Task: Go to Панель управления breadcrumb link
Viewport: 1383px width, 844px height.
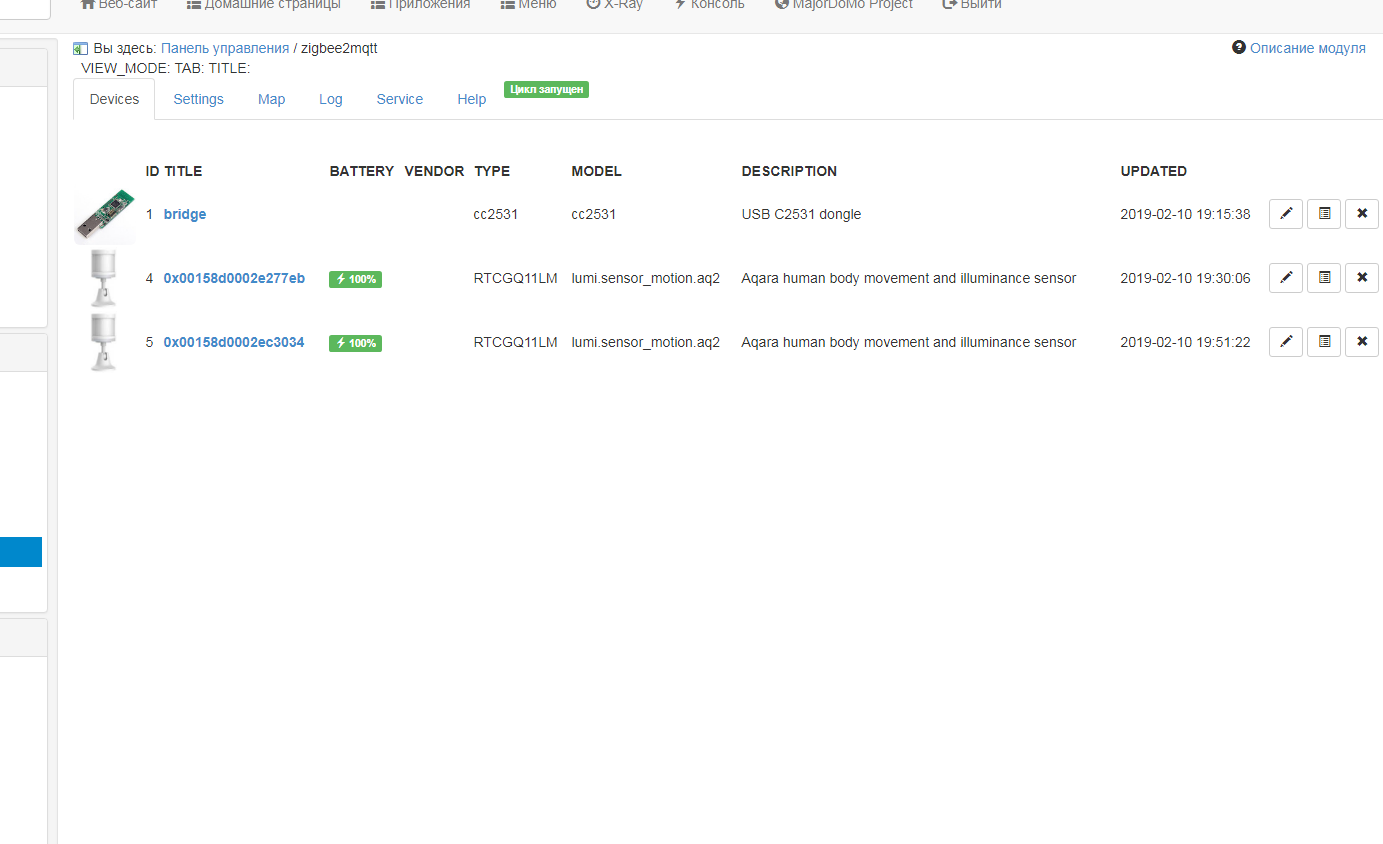Action: 225,48
